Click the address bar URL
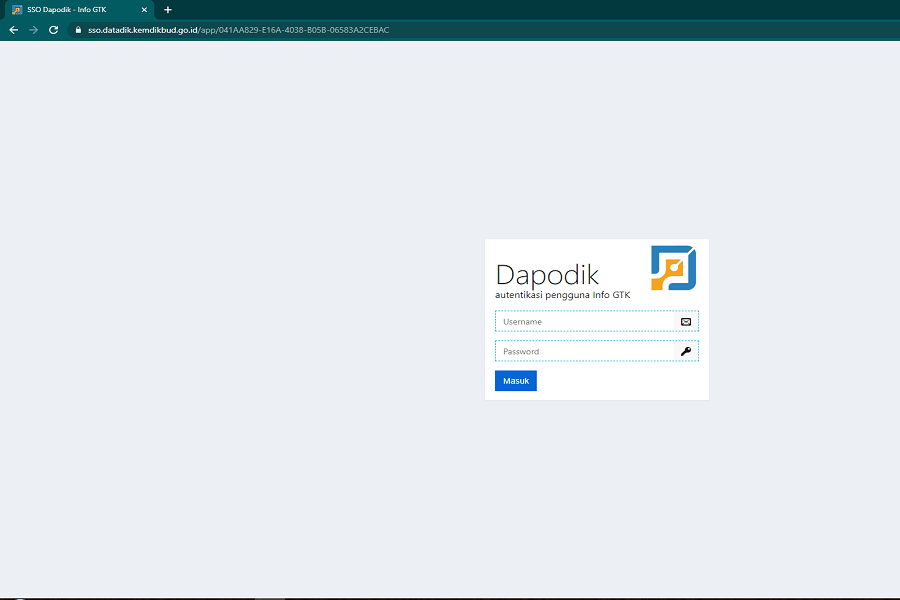The height and width of the screenshot is (600, 900). coord(238,30)
